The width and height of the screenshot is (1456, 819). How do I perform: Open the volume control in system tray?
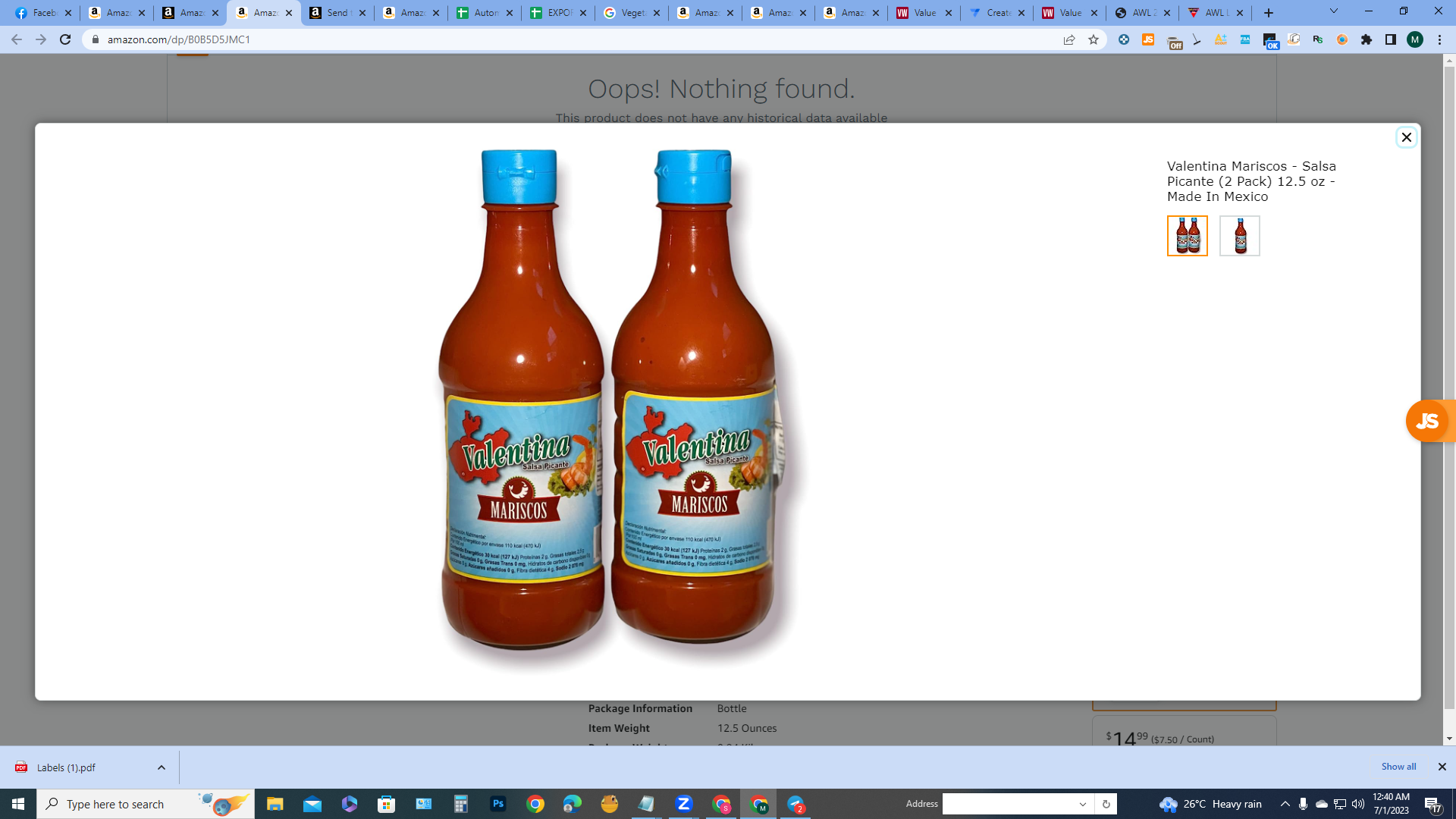pos(1358,804)
